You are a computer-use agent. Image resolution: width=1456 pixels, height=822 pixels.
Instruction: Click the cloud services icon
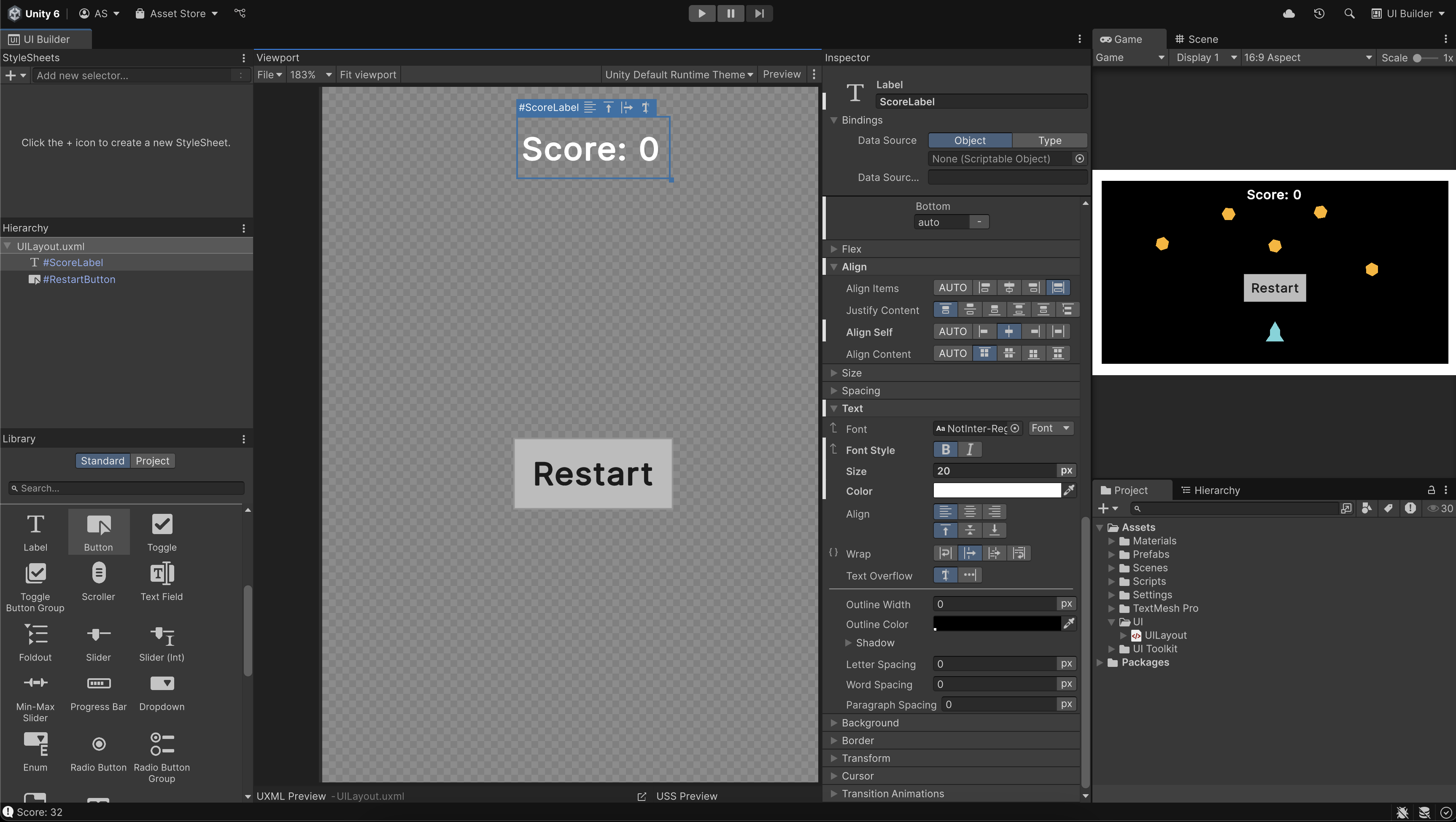pos(1289,13)
